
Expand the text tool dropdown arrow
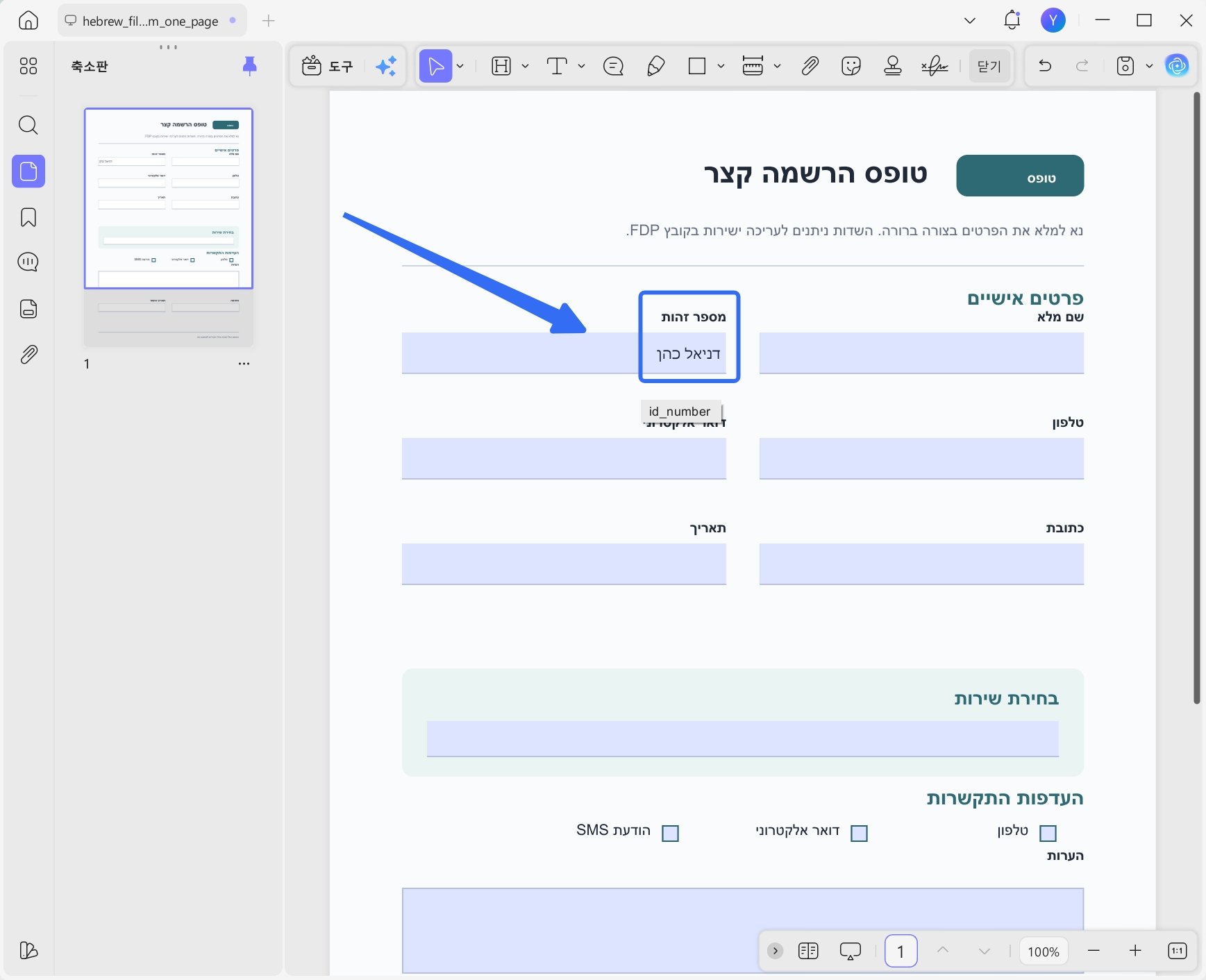(582, 66)
